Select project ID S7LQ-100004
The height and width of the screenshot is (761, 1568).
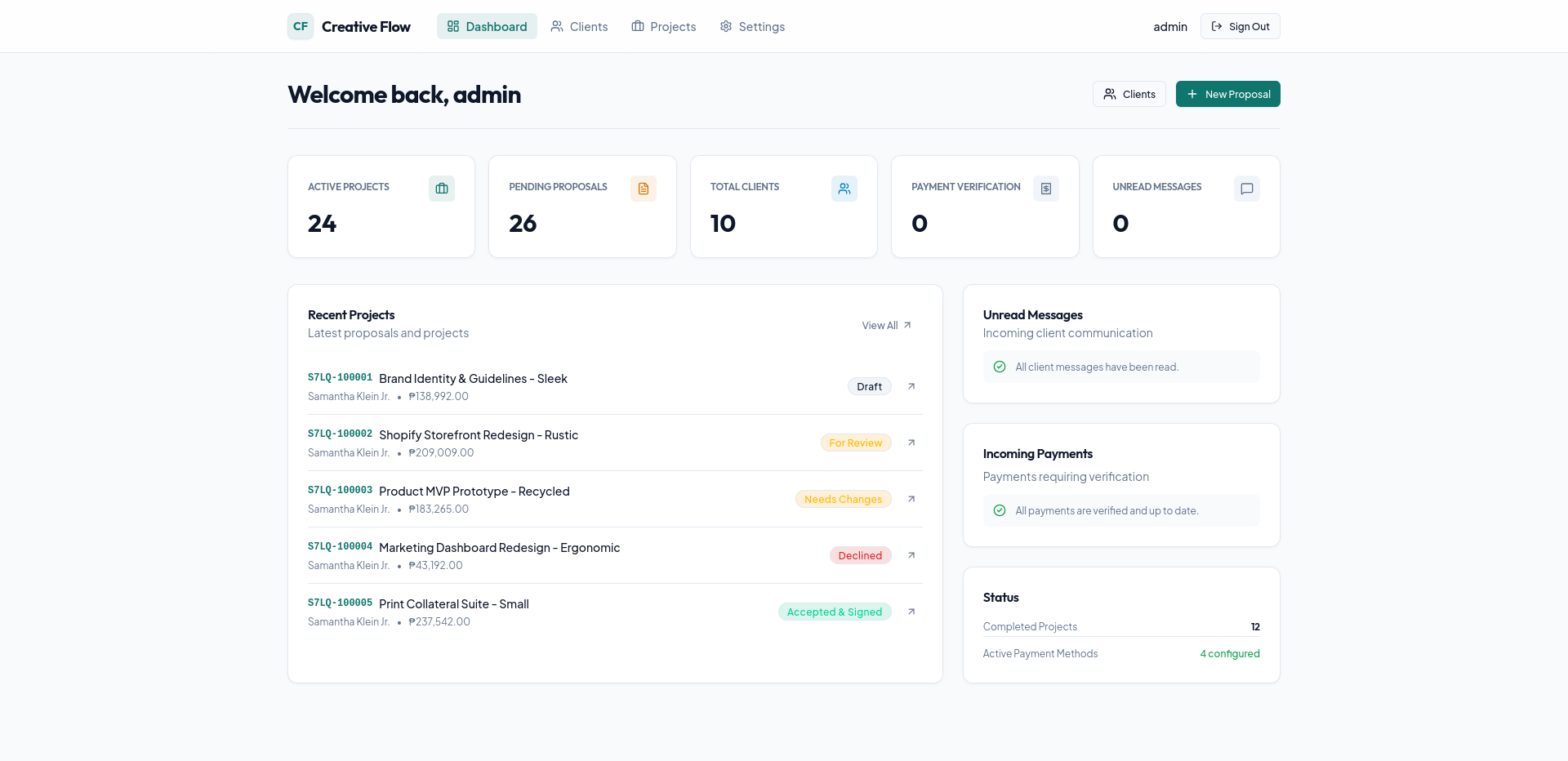point(340,546)
